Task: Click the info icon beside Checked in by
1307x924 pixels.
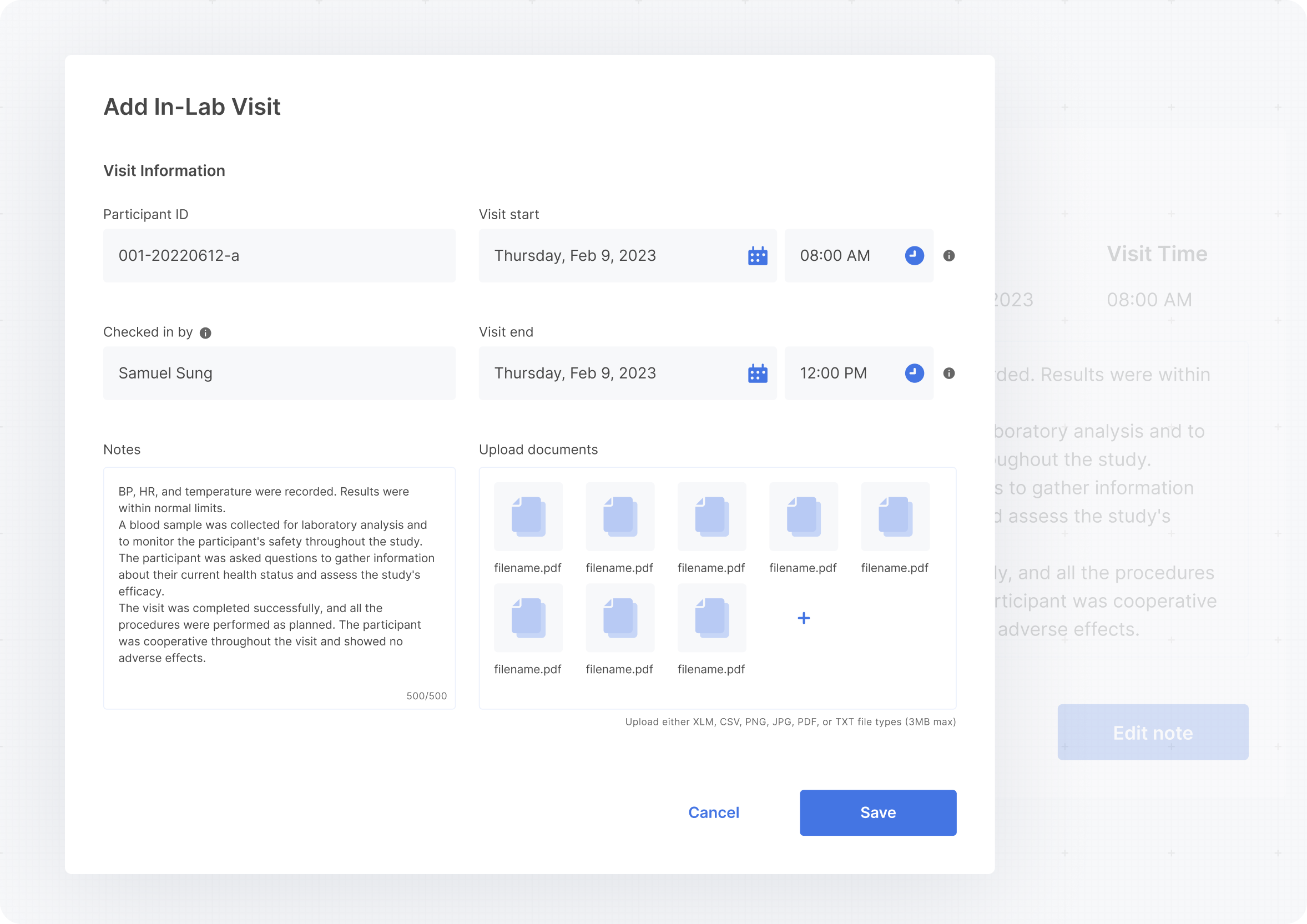Action: (x=205, y=333)
